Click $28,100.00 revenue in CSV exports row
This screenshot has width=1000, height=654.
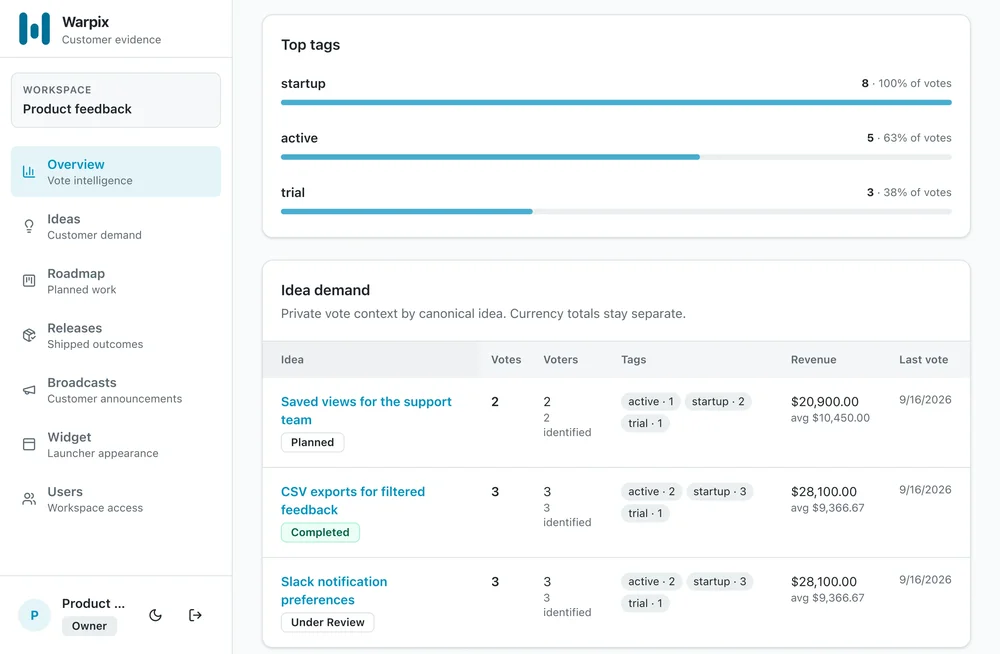[x=823, y=491]
